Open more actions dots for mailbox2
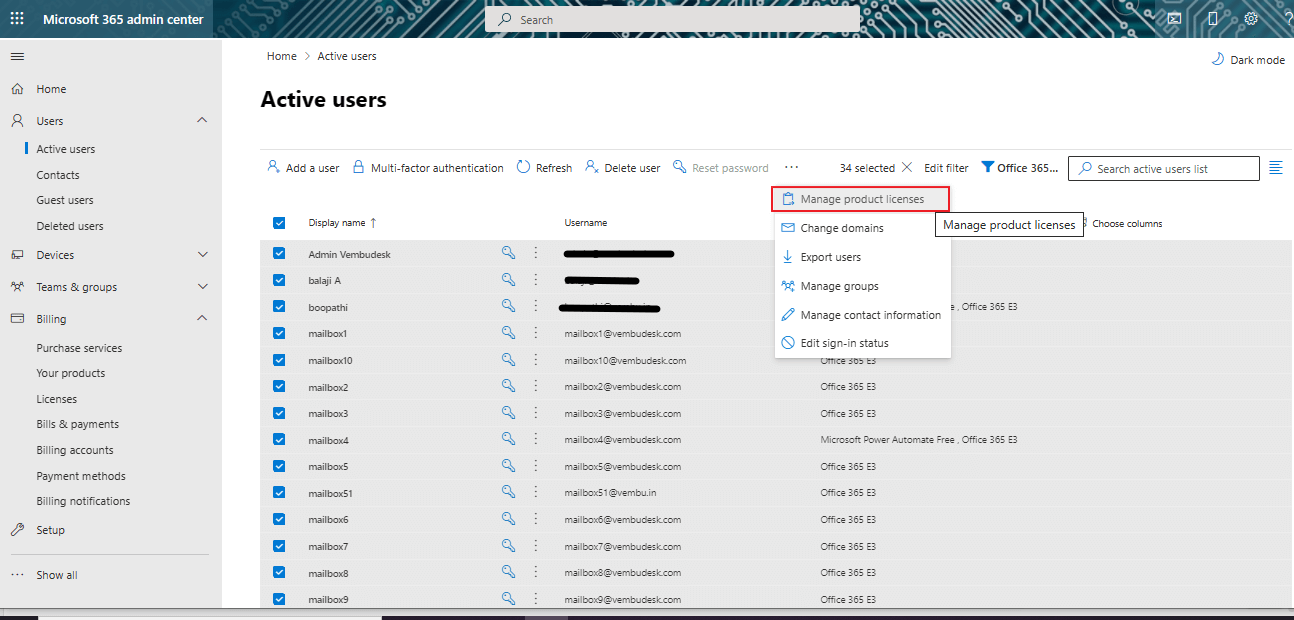The image size is (1294, 620). (x=535, y=386)
